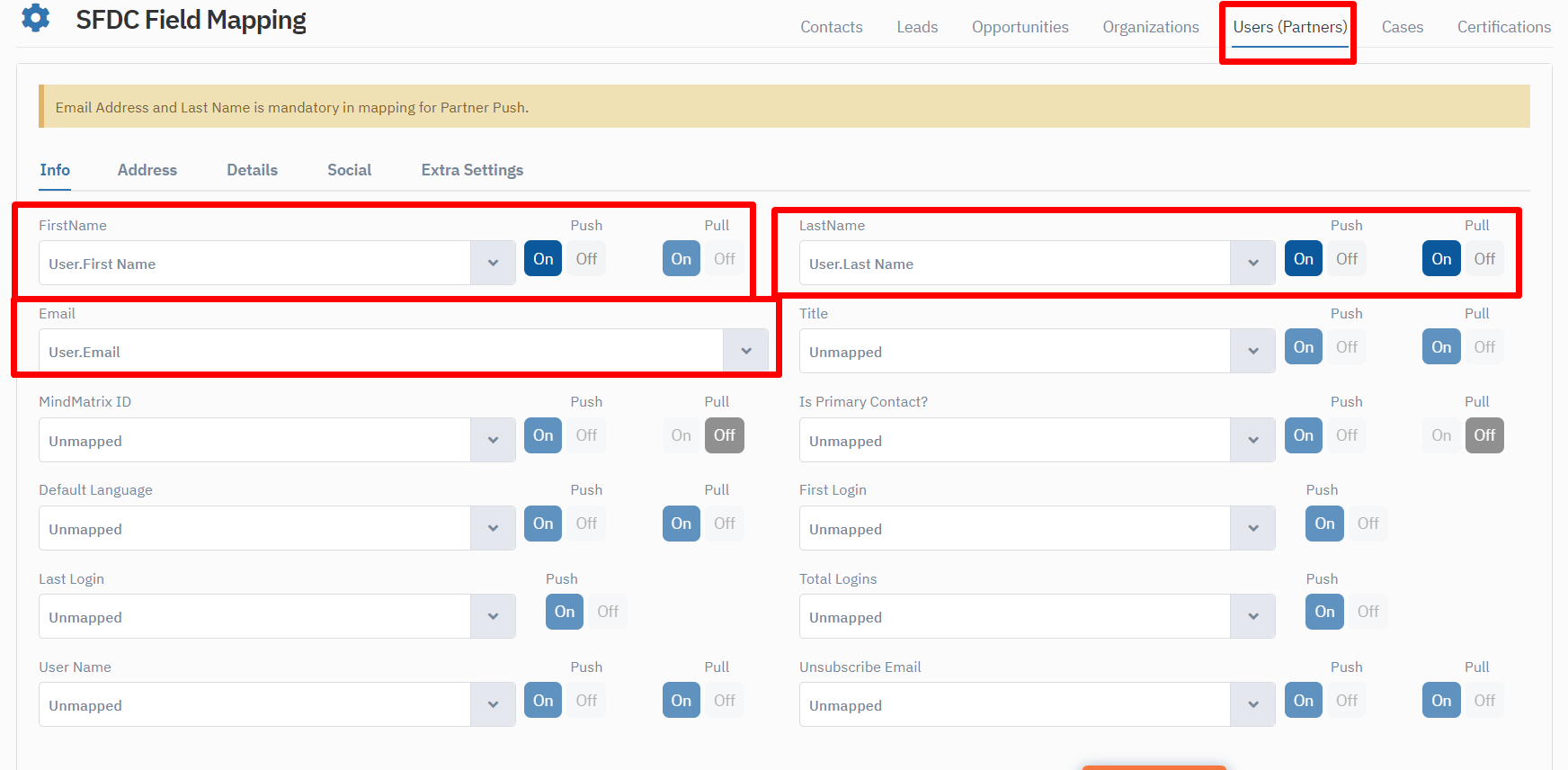Viewport: 1568px width, 770px height.
Task: Expand the User Name dropdown arrow
Action: coord(493,704)
